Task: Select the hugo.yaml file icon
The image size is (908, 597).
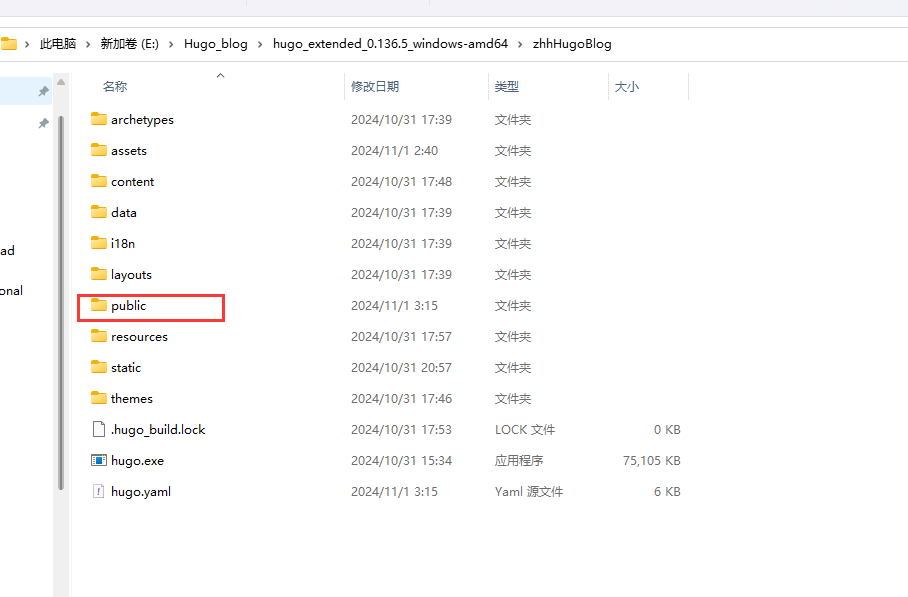Action: (98, 492)
